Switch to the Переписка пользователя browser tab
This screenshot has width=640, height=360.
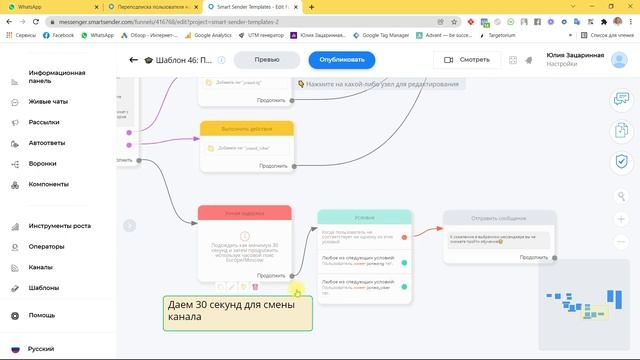coord(153,7)
